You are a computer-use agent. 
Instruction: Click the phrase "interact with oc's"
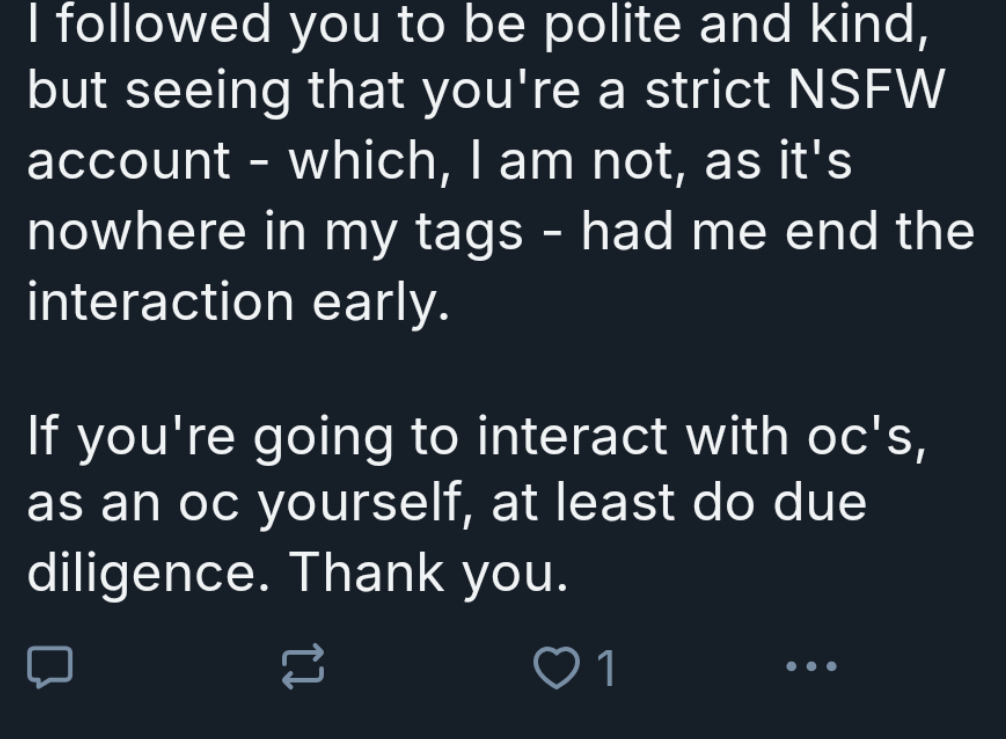click(x=698, y=437)
